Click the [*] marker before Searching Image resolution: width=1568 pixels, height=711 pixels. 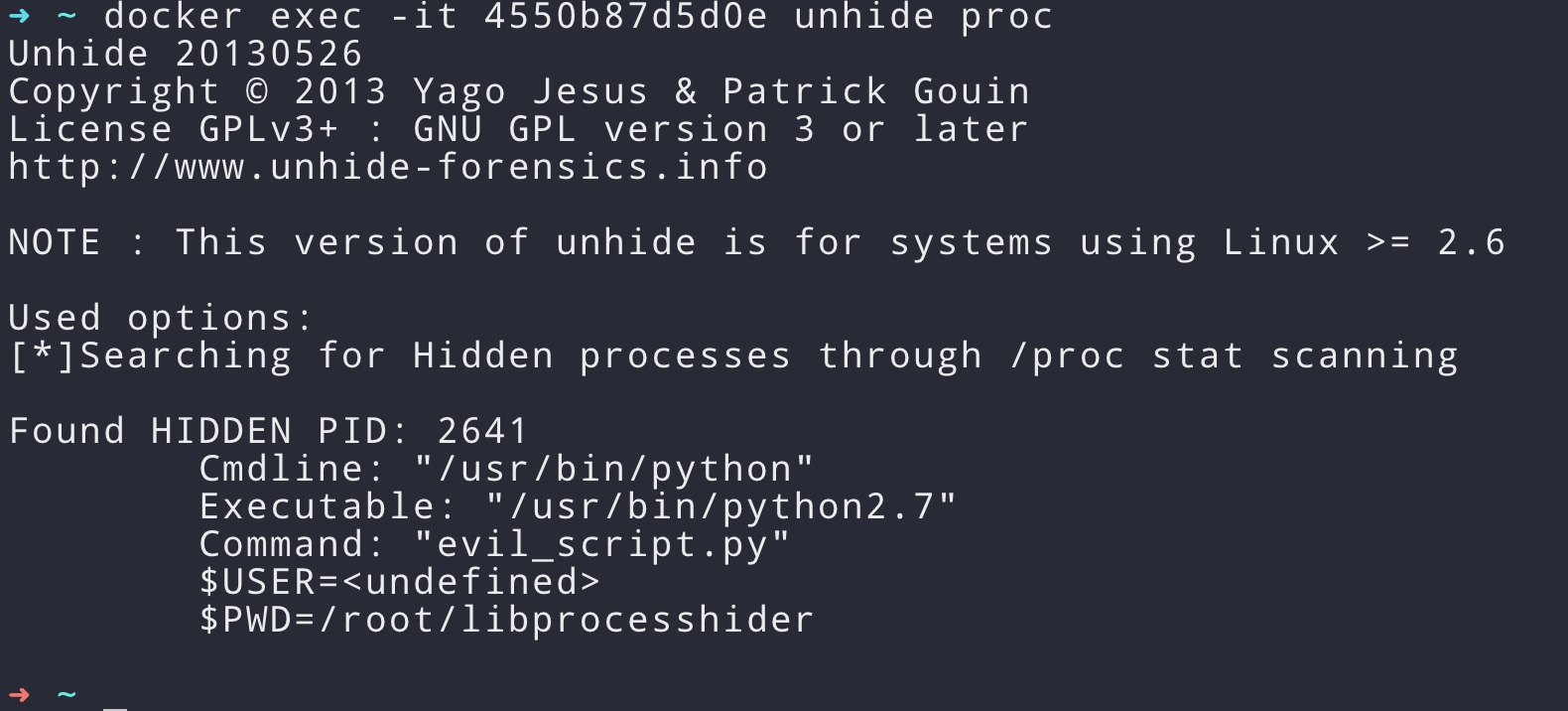click(43, 355)
